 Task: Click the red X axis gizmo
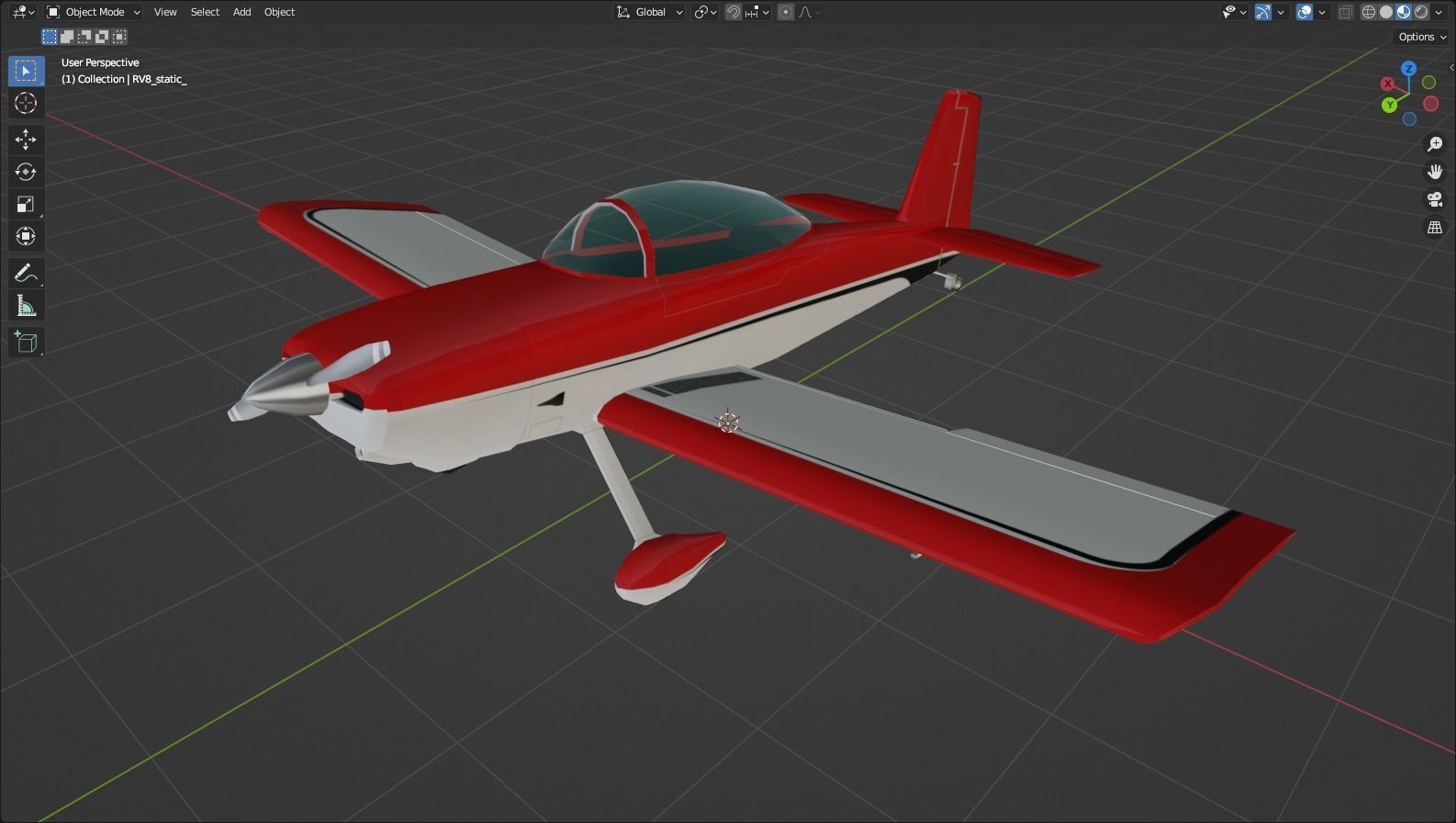(x=1388, y=84)
